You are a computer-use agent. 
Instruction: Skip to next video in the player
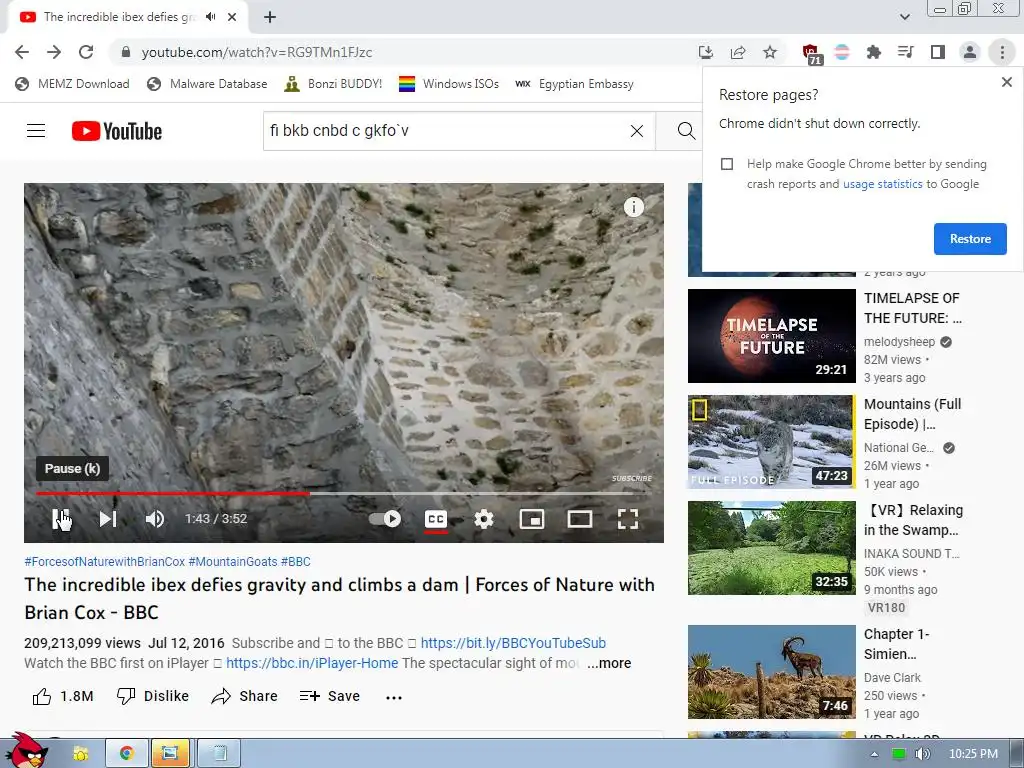click(108, 519)
